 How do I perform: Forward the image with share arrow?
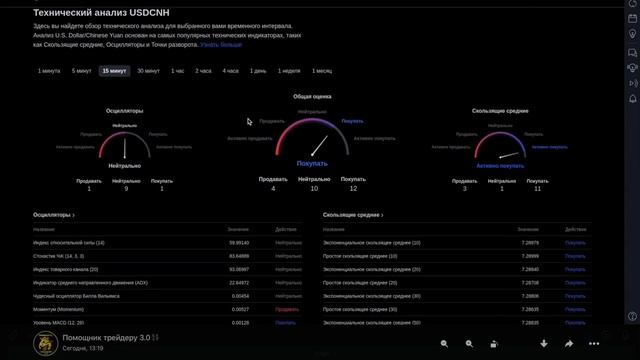pyautogui.click(x=569, y=344)
